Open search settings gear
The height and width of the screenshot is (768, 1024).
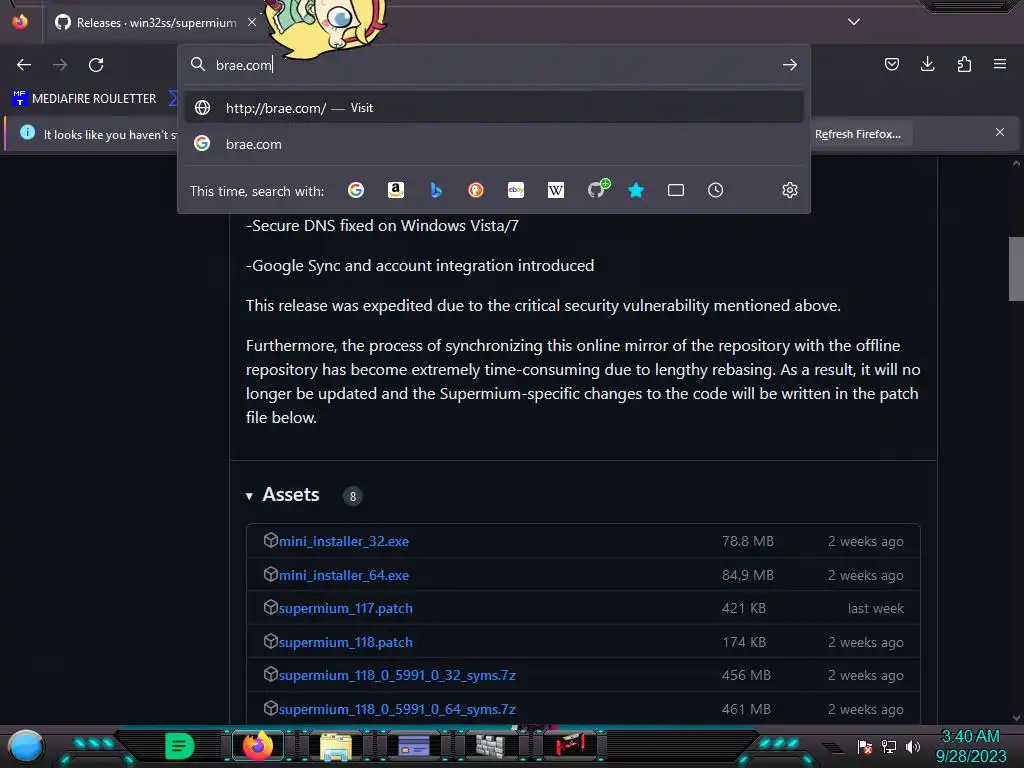coord(790,190)
